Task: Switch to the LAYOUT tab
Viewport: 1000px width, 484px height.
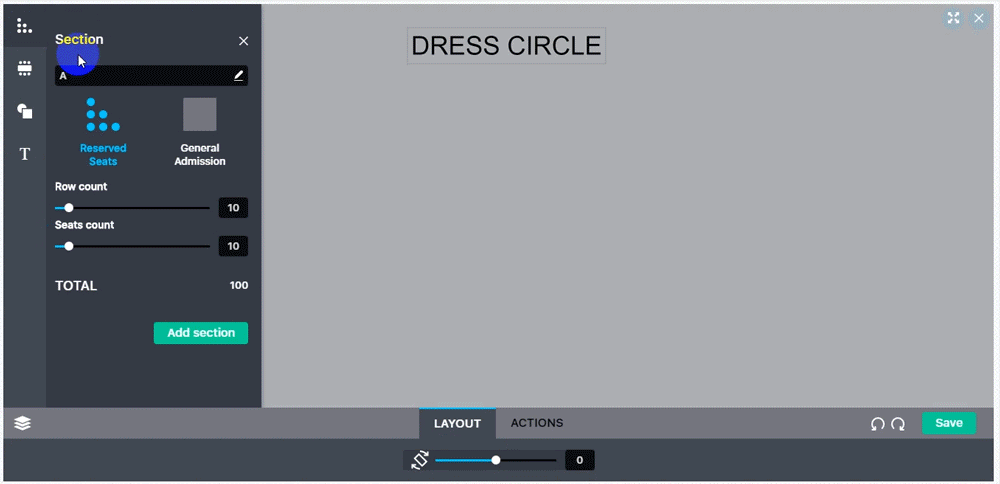Action: pyautogui.click(x=457, y=423)
